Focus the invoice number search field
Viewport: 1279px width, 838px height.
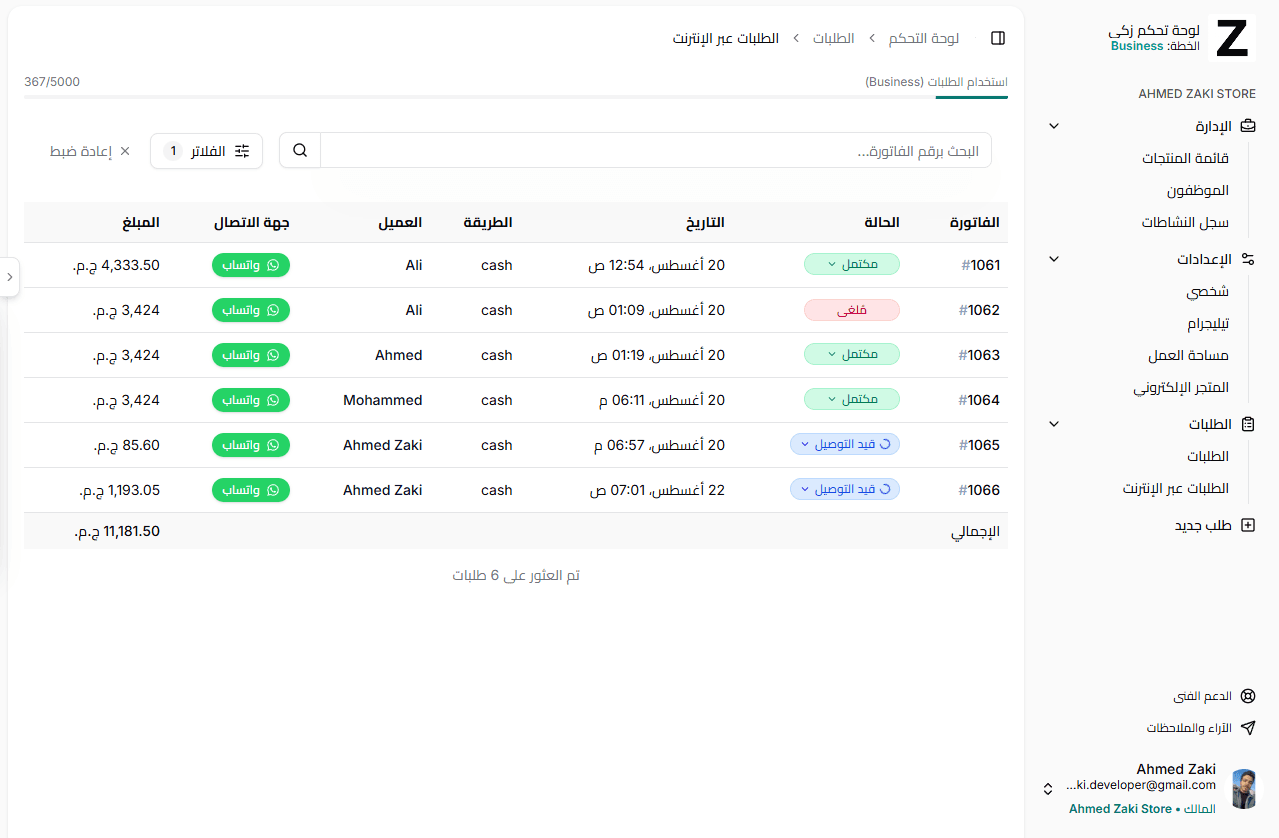click(x=656, y=150)
